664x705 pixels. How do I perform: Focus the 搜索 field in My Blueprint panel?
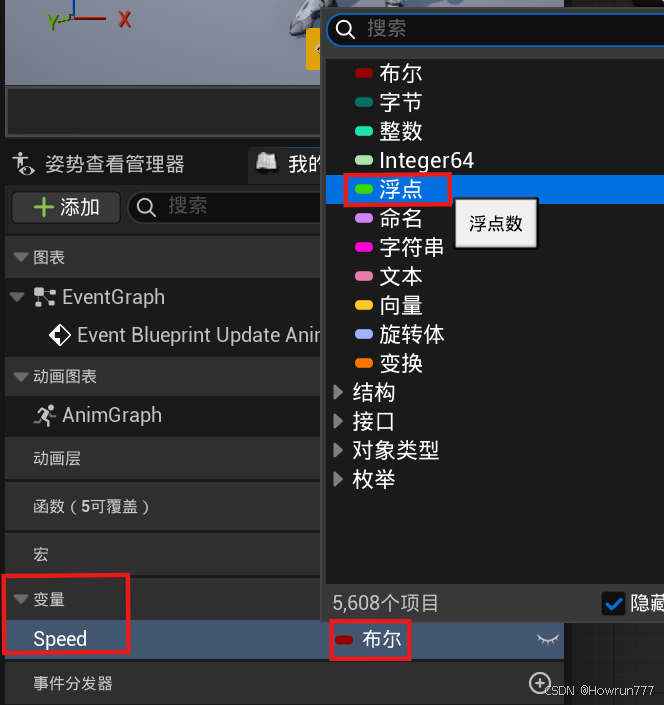(225, 207)
